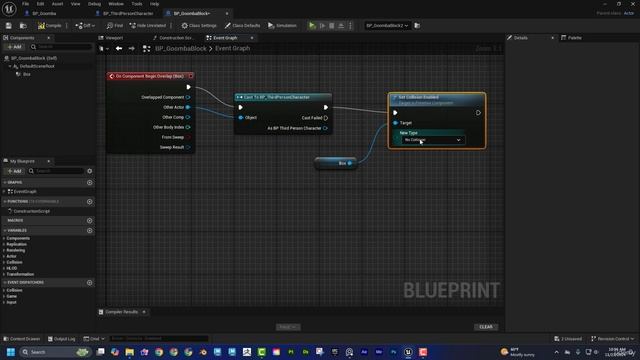Viewport: 640px width, 360px height.
Task: Click the CLEAR button in Compiler Results
Action: coord(486,327)
